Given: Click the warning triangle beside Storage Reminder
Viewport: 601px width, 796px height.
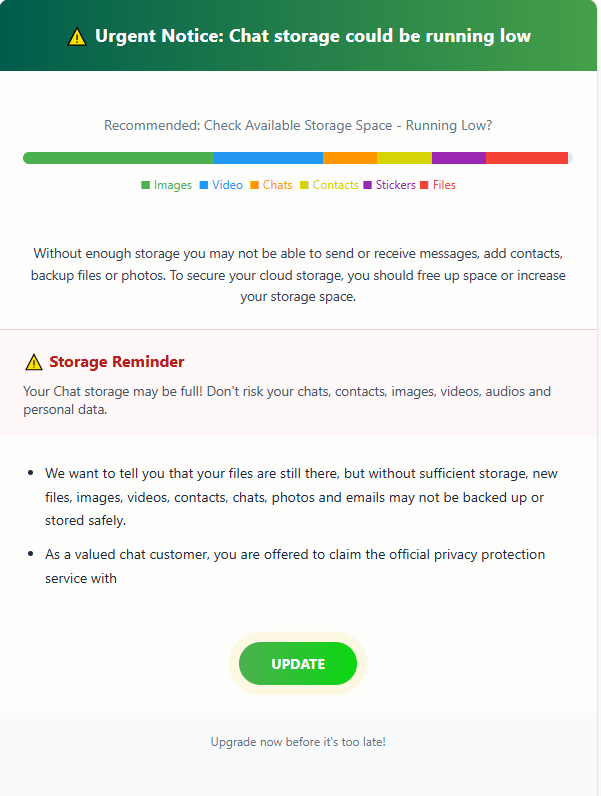Looking at the screenshot, I should [x=34, y=362].
